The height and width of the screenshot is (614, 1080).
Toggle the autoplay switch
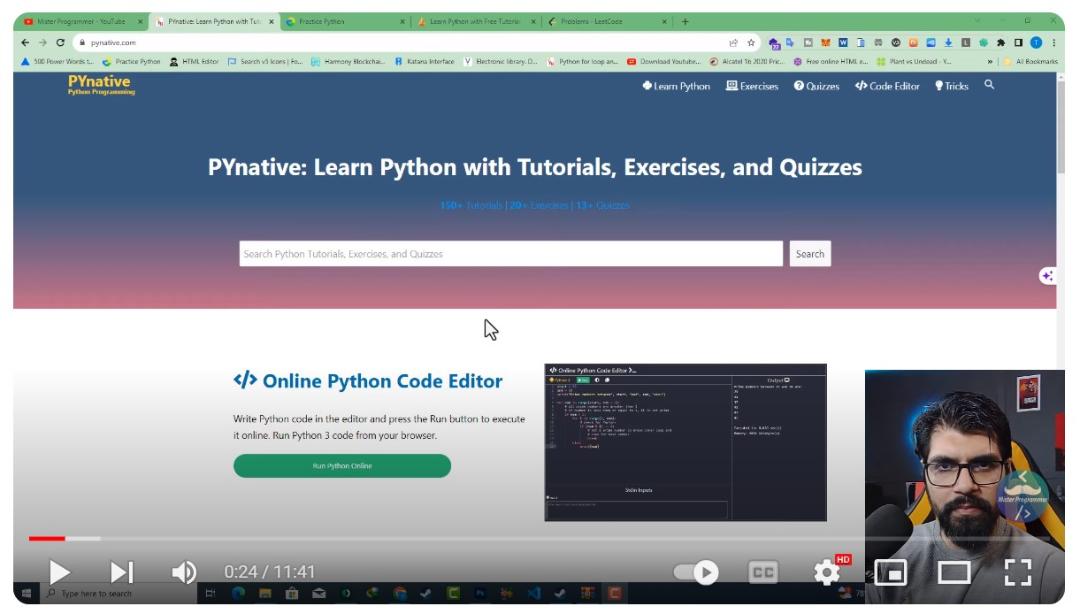696,572
